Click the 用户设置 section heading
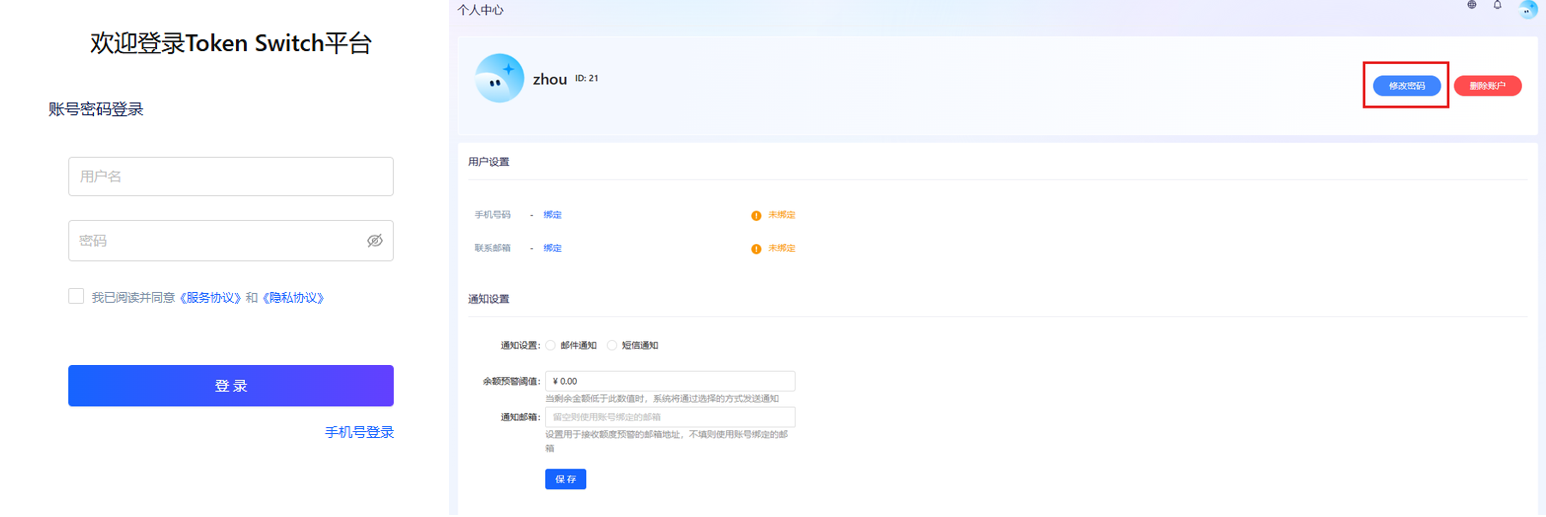Image resolution: width=1546 pixels, height=517 pixels. (489, 161)
